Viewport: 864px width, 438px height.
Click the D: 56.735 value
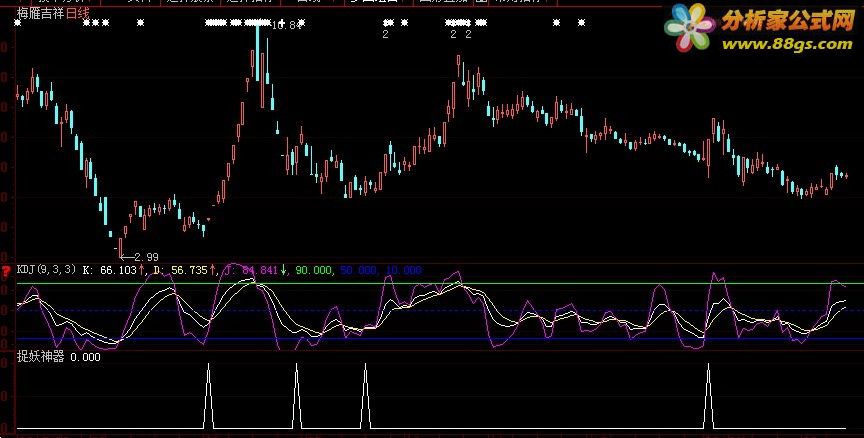(x=180, y=270)
